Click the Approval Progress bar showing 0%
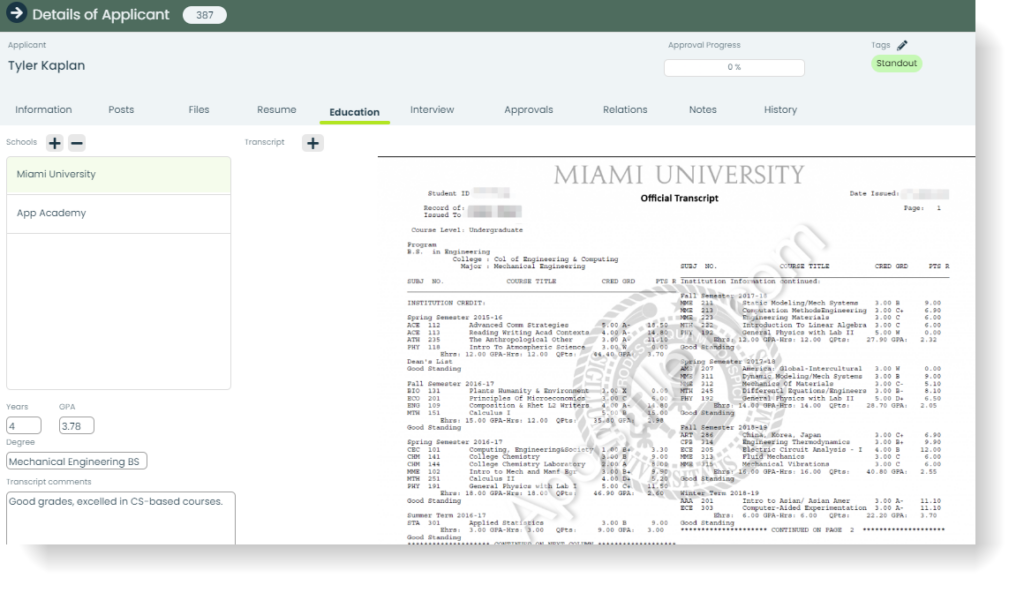Screen dimensions: 1024x593 pyautogui.click(x=734, y=67)
